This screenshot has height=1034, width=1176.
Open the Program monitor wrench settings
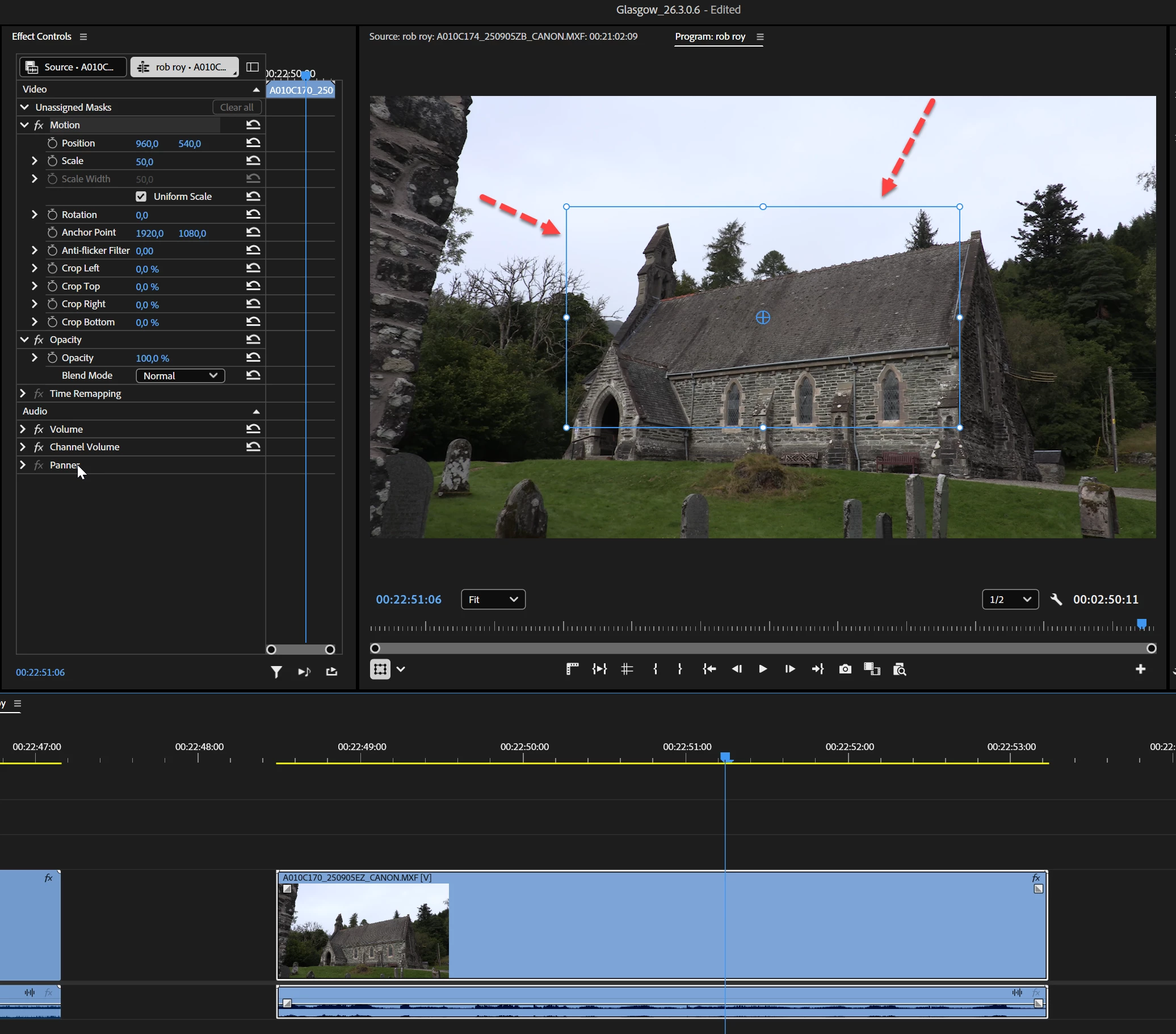click(1056, 599)
